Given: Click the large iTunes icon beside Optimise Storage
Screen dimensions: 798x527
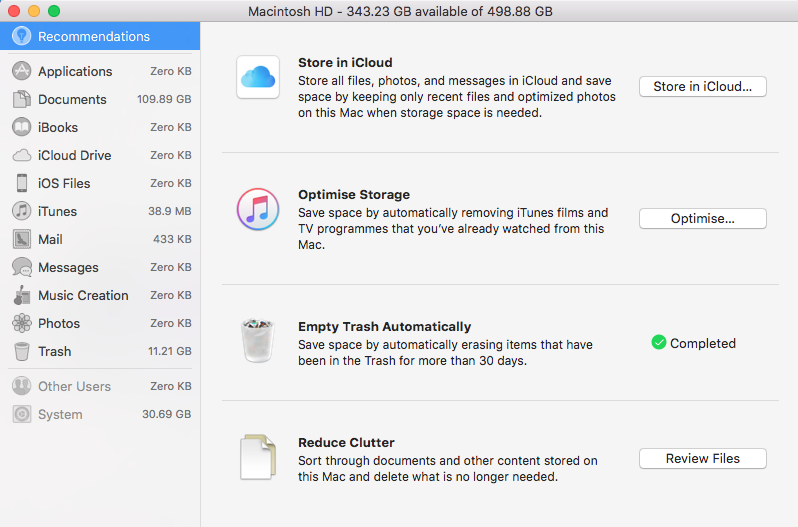Looking at the screenshot, I should click(x=258, y=209).
